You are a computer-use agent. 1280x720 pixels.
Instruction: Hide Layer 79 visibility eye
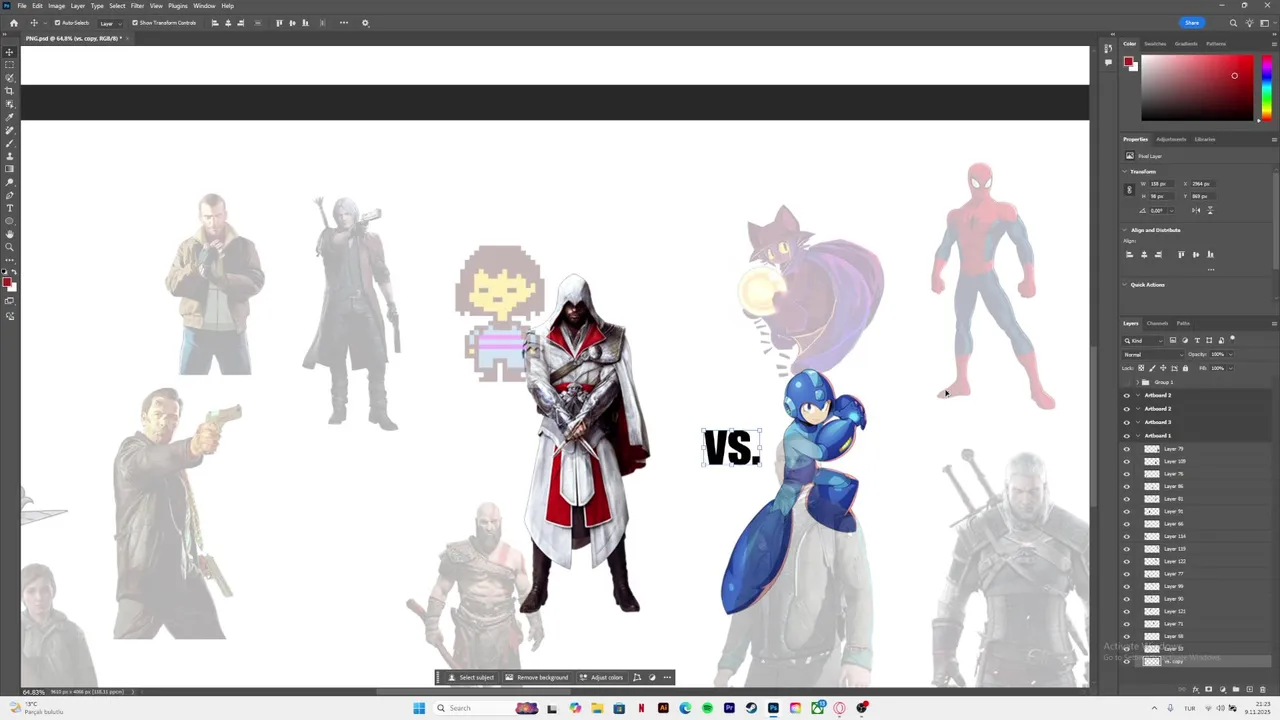[x=1127, y=449]
